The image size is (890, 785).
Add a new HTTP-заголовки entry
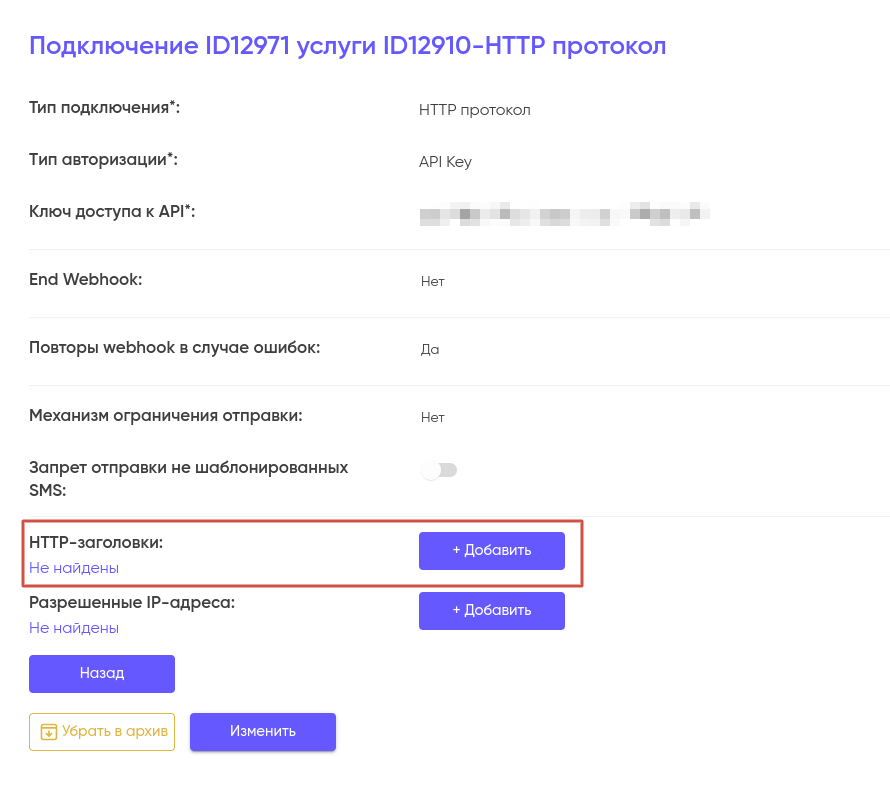[491, 550]
